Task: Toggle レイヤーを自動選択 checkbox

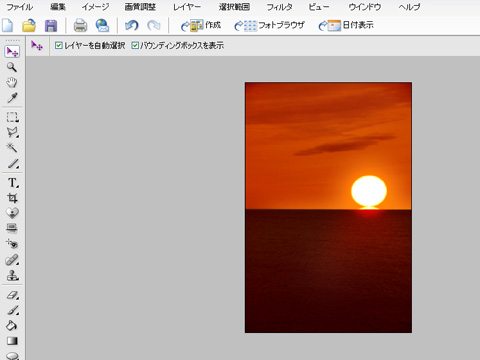Action: pos(59,45)
